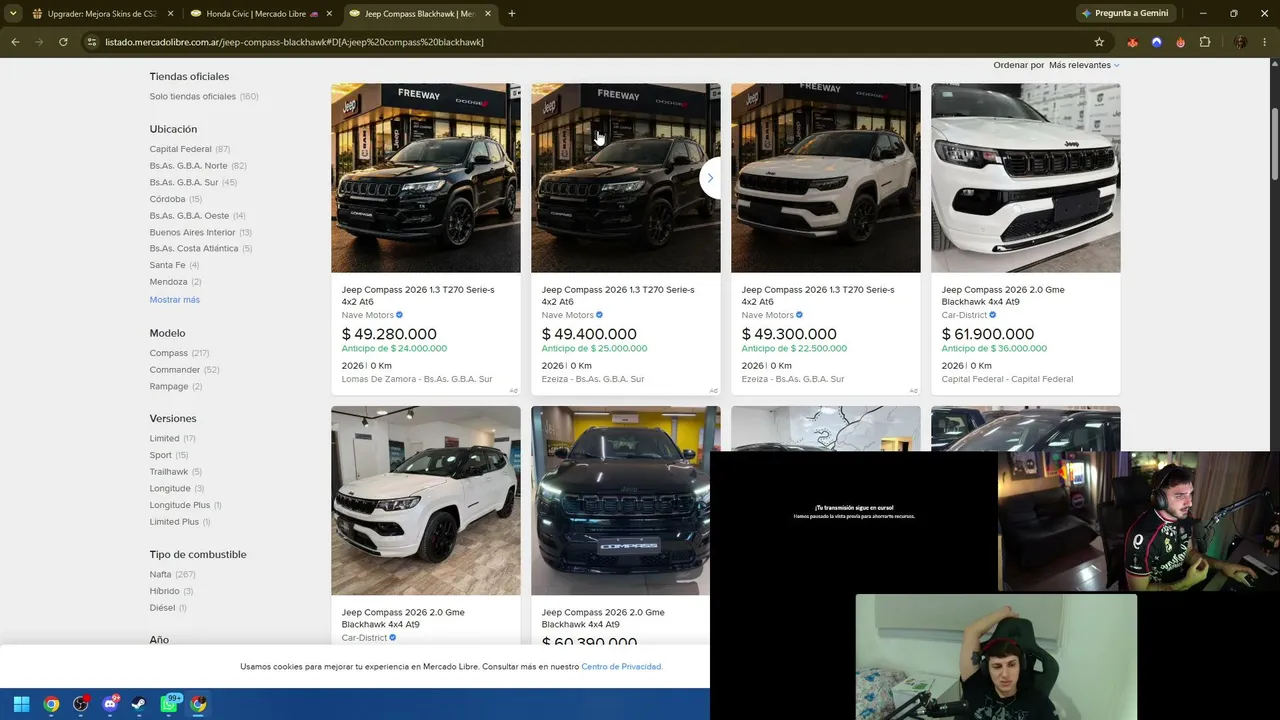The height and width of the screenshot is (720, 1280).
Task: Open Steam from the taskbar
Action: tap(140, 704)
